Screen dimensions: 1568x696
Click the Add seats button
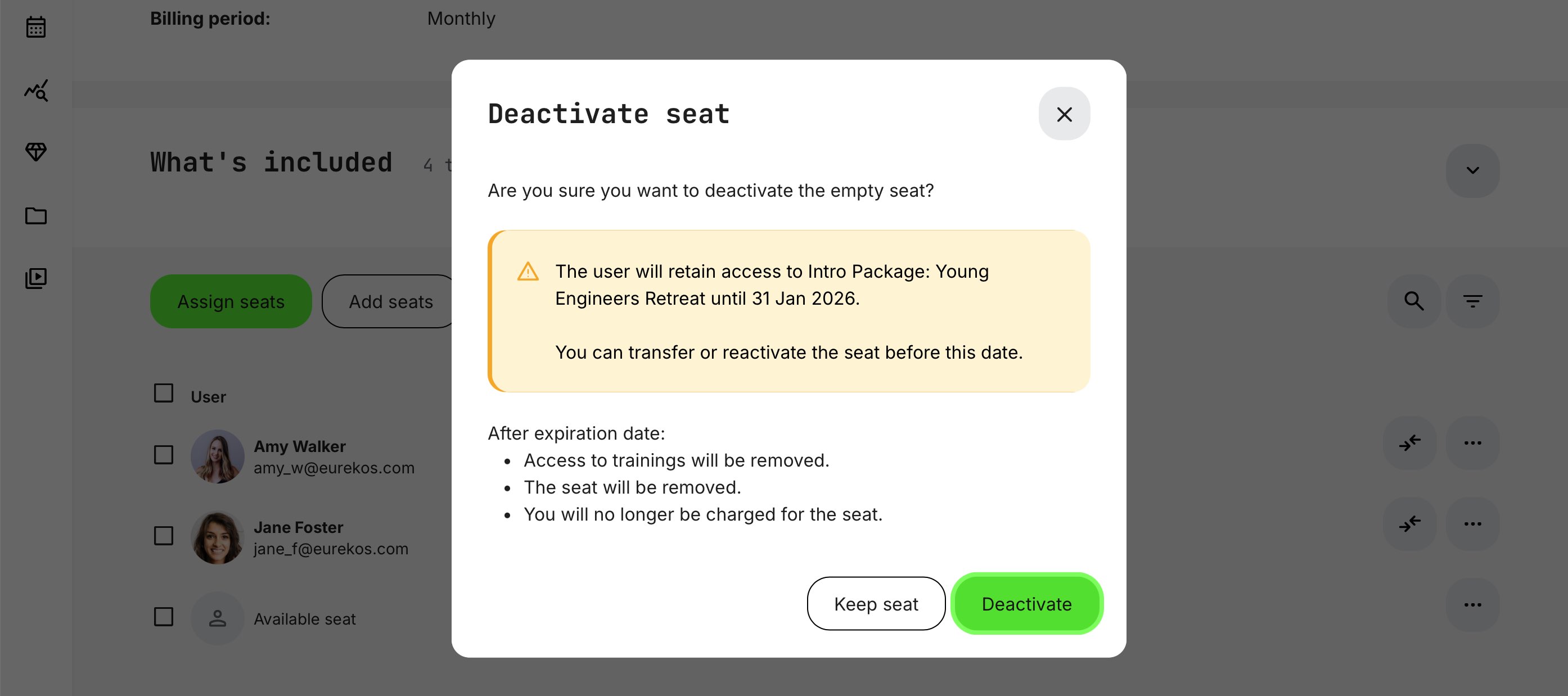(391, 301)
